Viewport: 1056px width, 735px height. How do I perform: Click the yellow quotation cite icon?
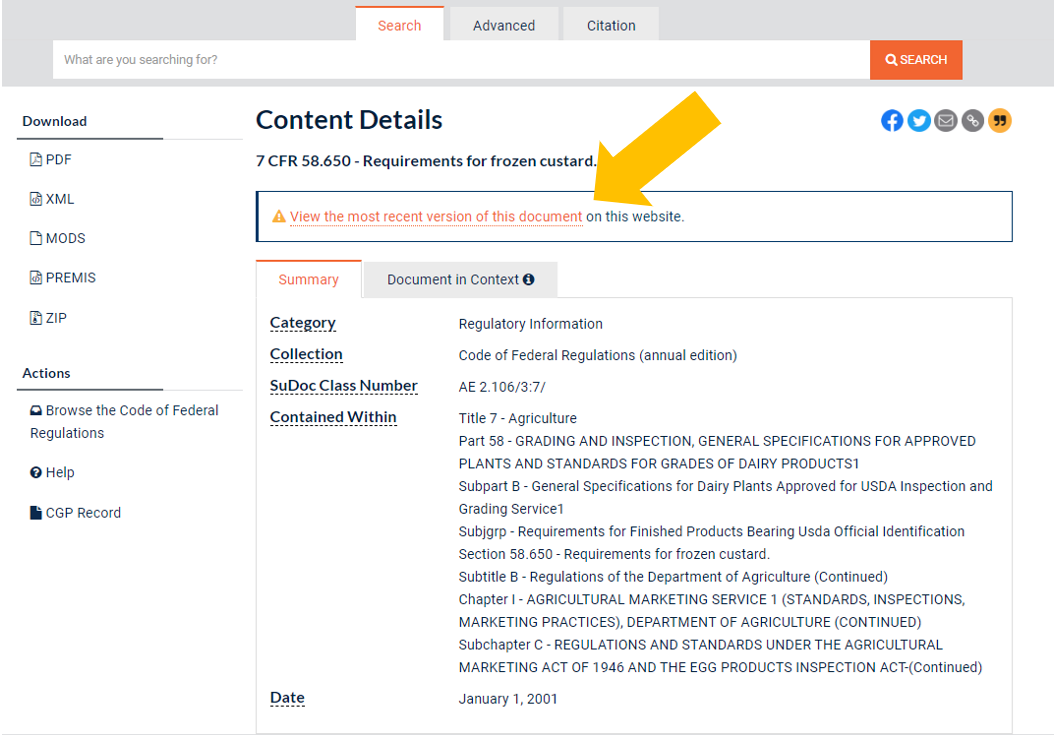[x=1000, y=121]
